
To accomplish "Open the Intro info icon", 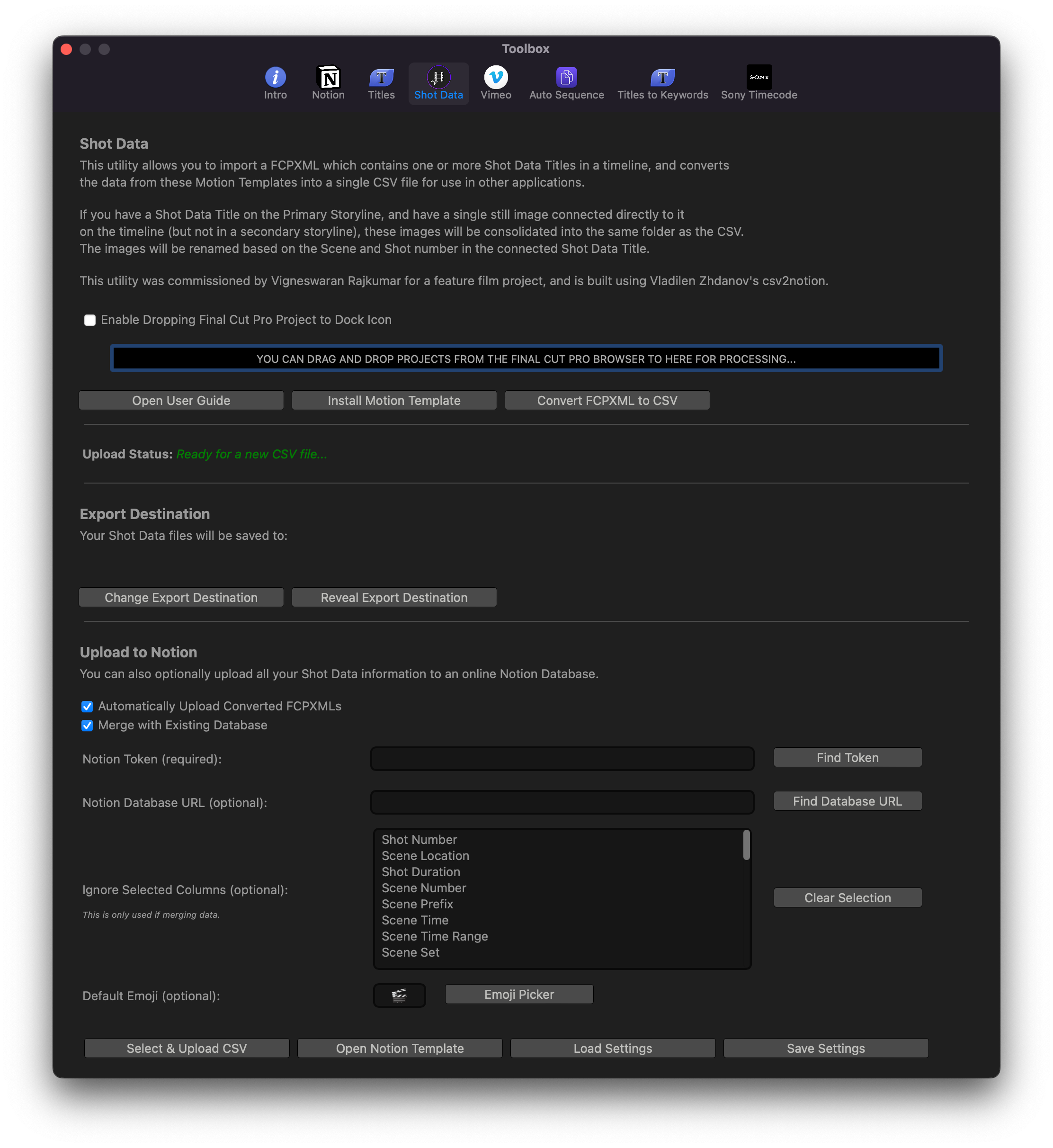I will tap(275, 78).
